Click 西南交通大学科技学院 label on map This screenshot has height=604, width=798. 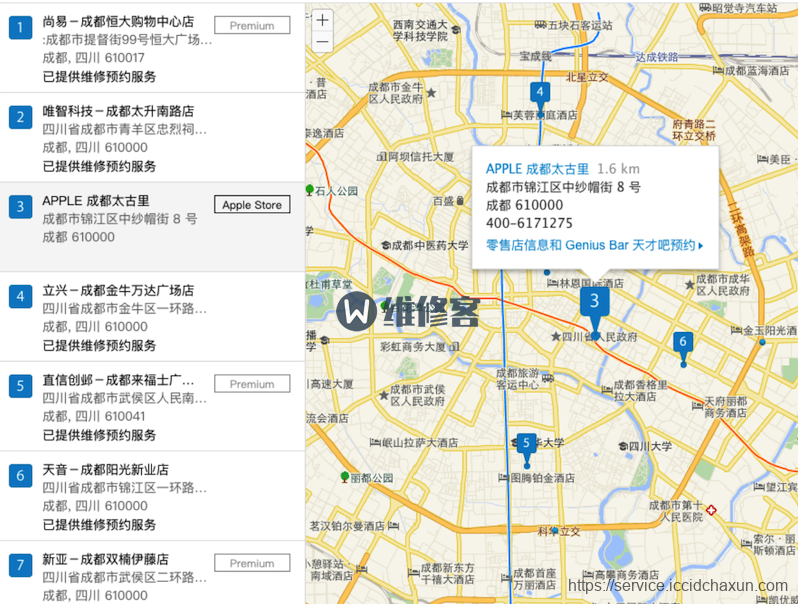[x=420, y=30]
